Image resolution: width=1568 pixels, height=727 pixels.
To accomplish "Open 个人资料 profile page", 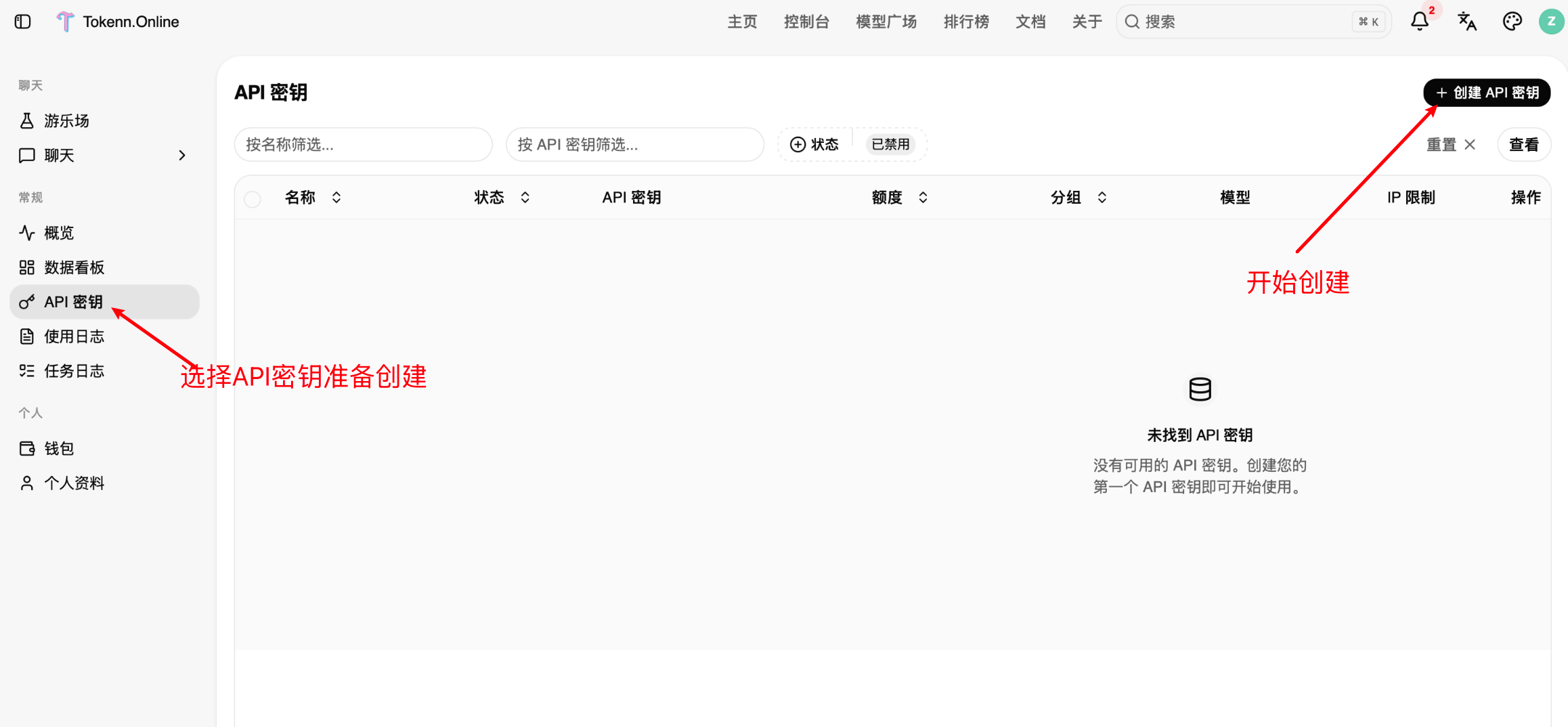I will tap(104, 483).
